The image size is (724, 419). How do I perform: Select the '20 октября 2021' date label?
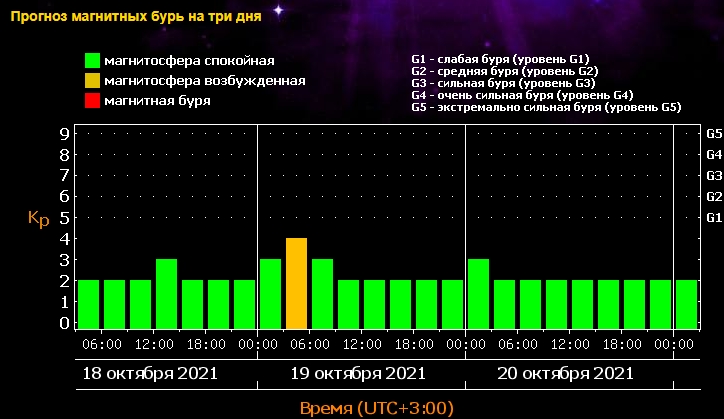pyautogui.click(x=565, y=373)
